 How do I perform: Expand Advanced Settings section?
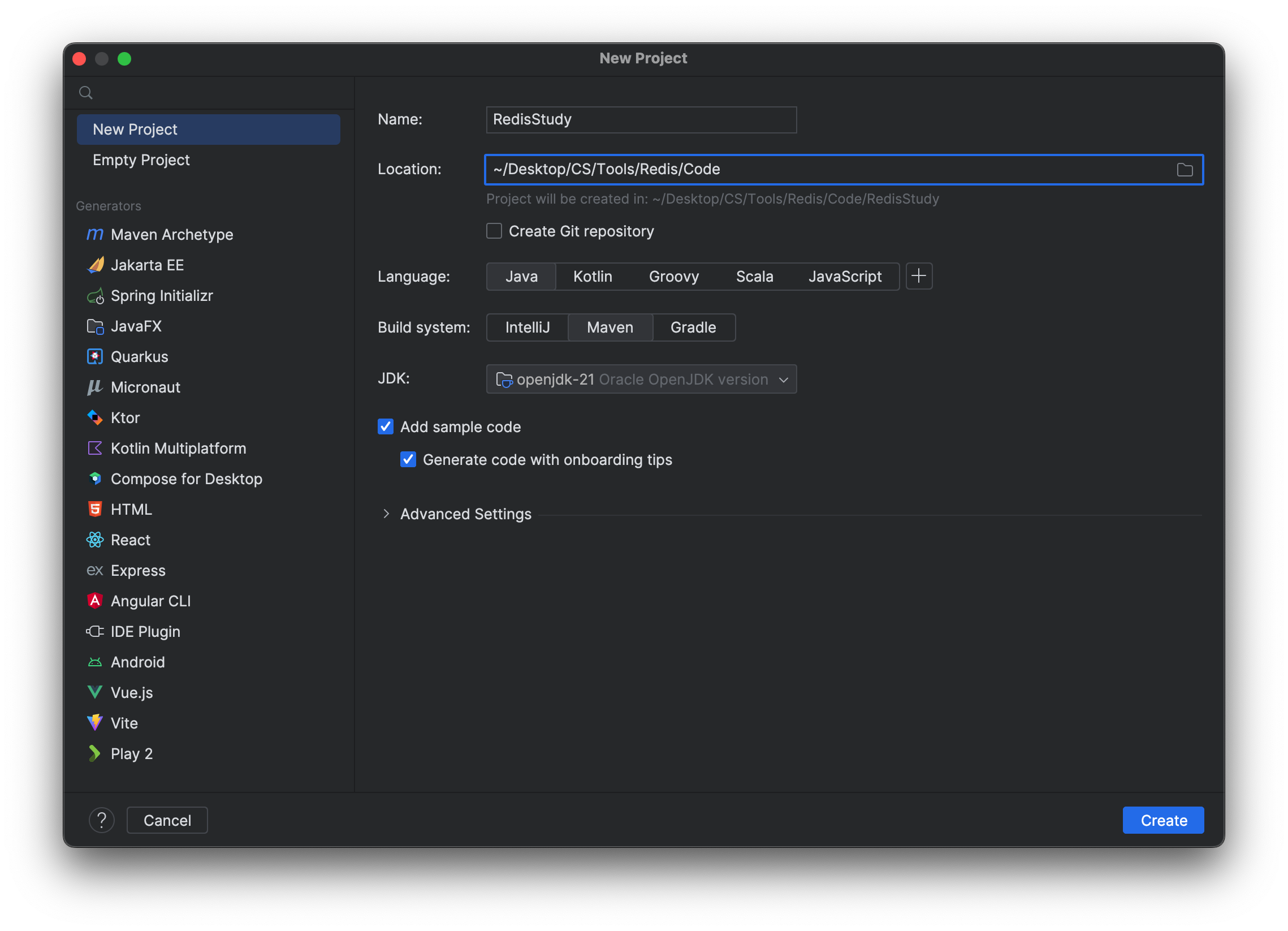pos(386,514)
